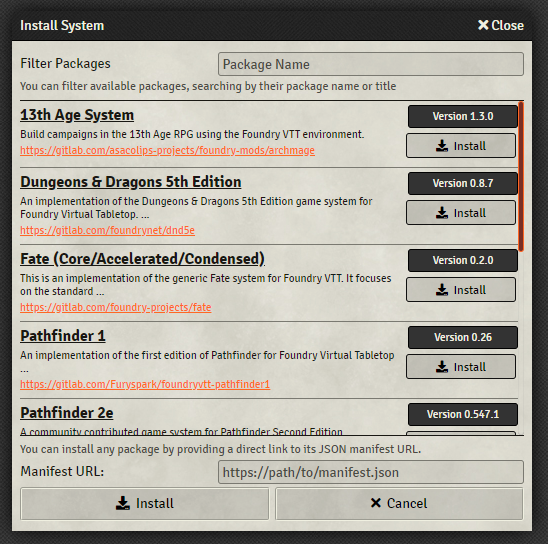Viewport: 548px width, 544px height.
Task: Click the download icon beside Dungeons & Dragons Install
Action: [442, 213]
